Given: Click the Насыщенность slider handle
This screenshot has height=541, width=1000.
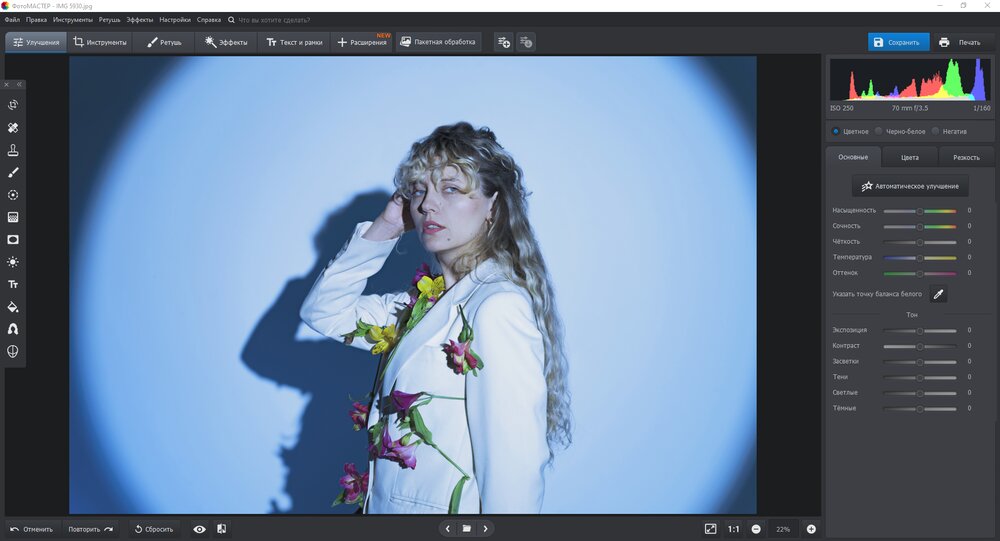Looking at the screenshot, I should coord(920,211).
